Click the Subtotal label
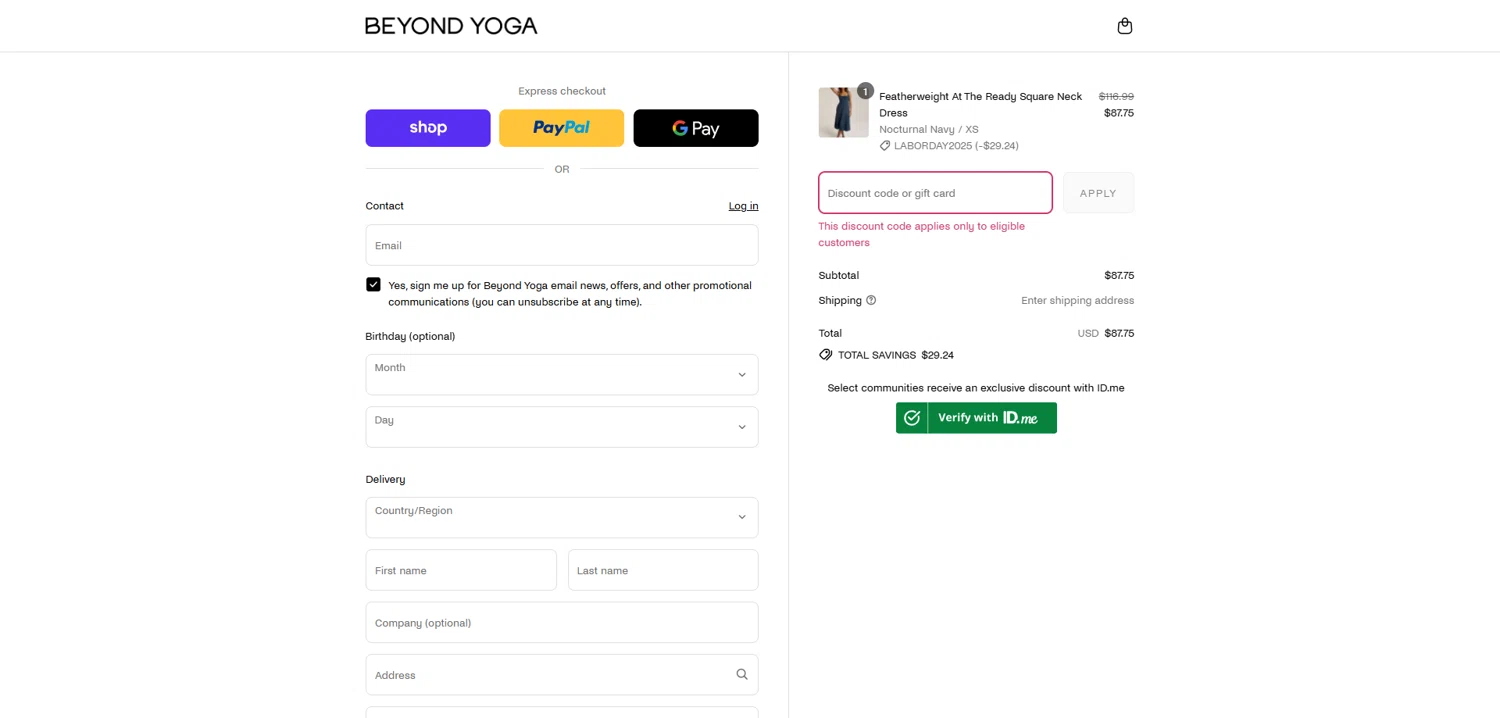Image resolution: width=1500 pixels, height=718 pixels. [x=839, y=275]
